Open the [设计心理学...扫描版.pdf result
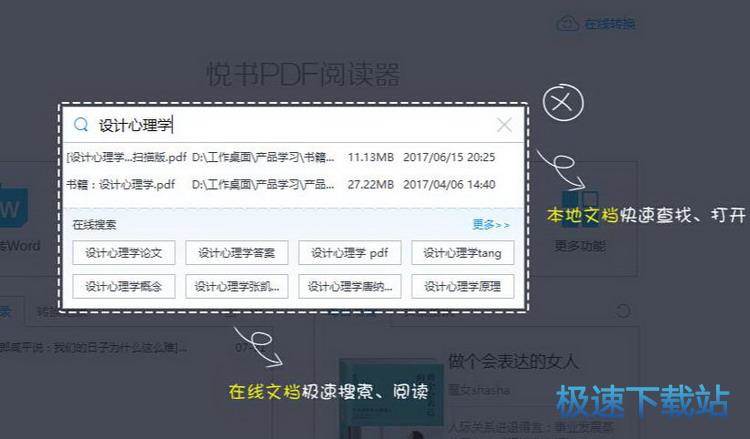750x439 pixels. coord(126,157)
